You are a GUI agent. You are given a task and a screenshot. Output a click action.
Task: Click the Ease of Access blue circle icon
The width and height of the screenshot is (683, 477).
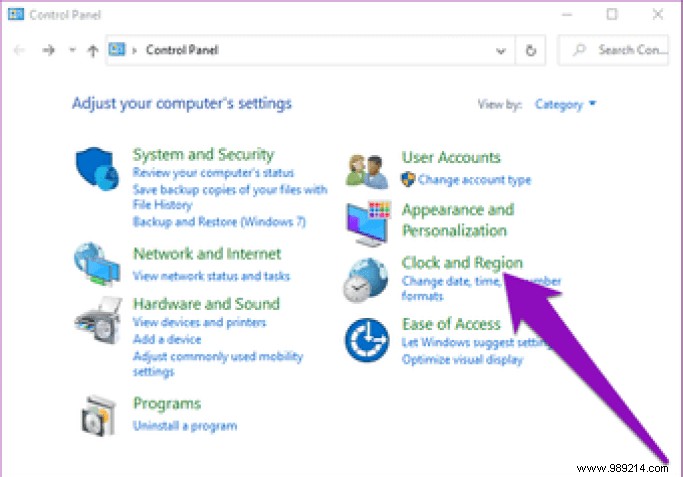[x=367, y=340]
